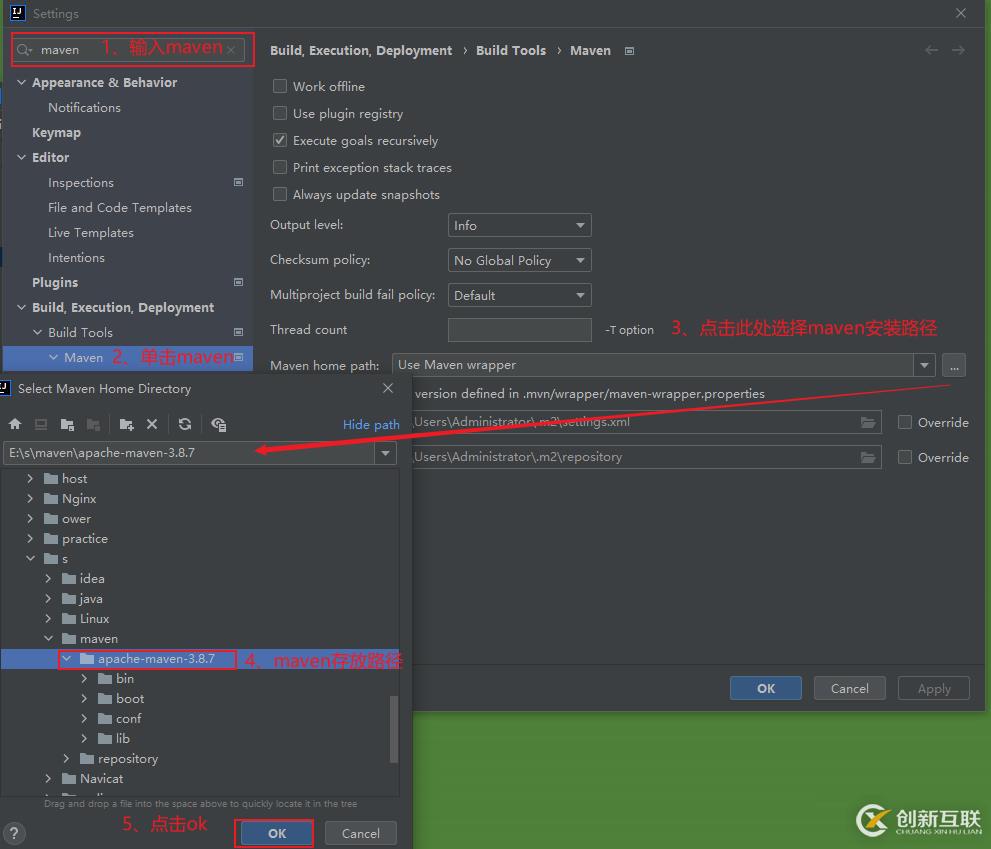Screen dimensions: 991x849
Task: Open the path history dropdown in file chooser
Action: (386, 453)
